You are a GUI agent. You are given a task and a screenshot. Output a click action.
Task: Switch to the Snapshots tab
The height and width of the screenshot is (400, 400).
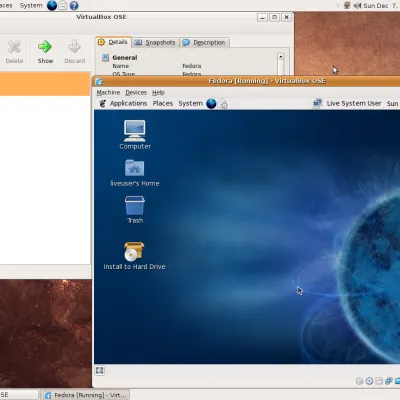(155, 43)
